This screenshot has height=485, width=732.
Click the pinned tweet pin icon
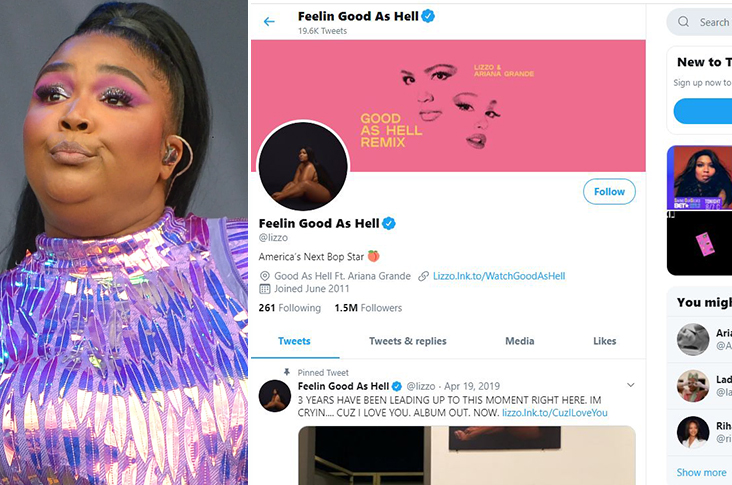pos(287,372)
